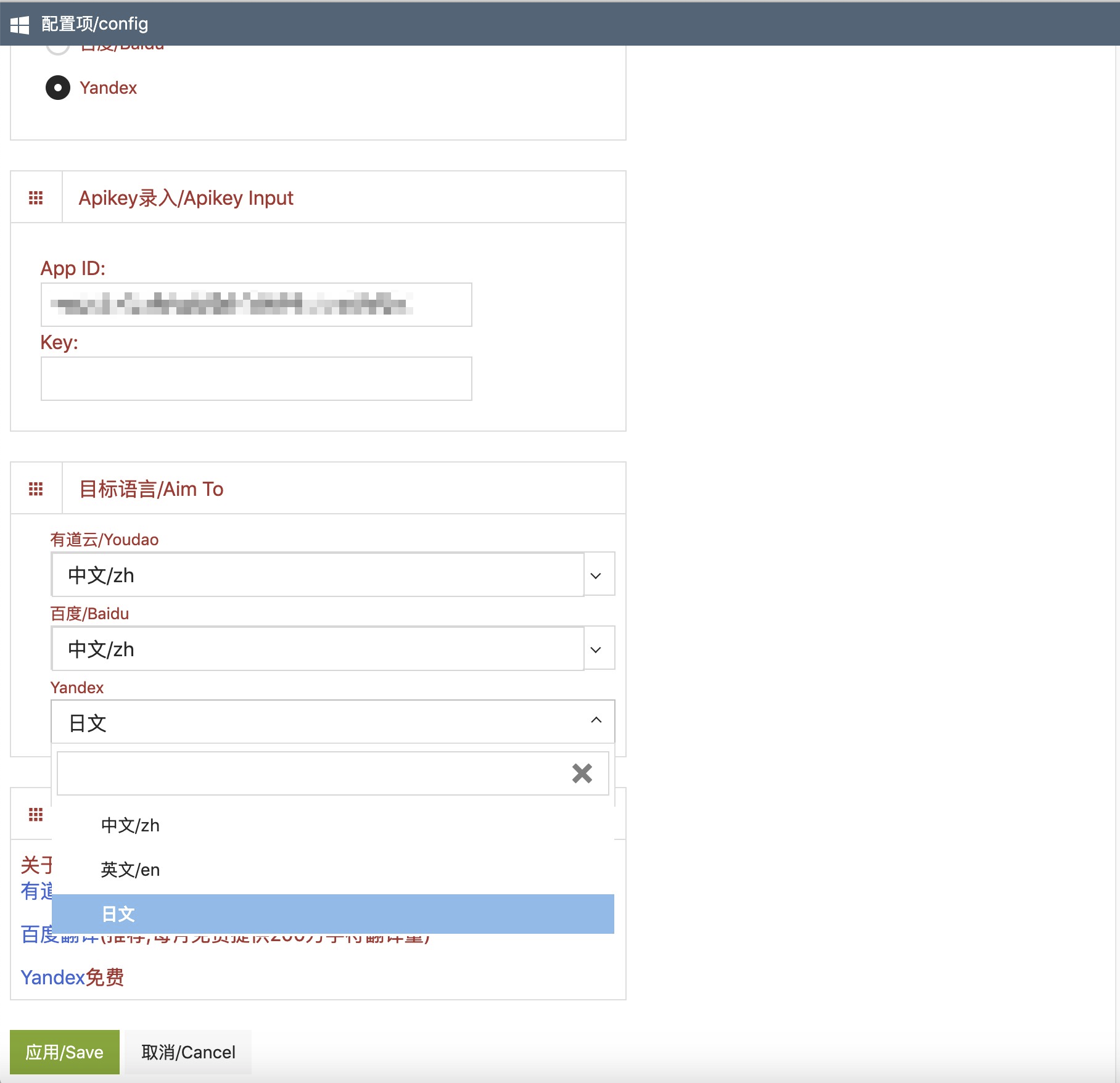Select the partially hidden Baidu radio button

coord(58,49)
